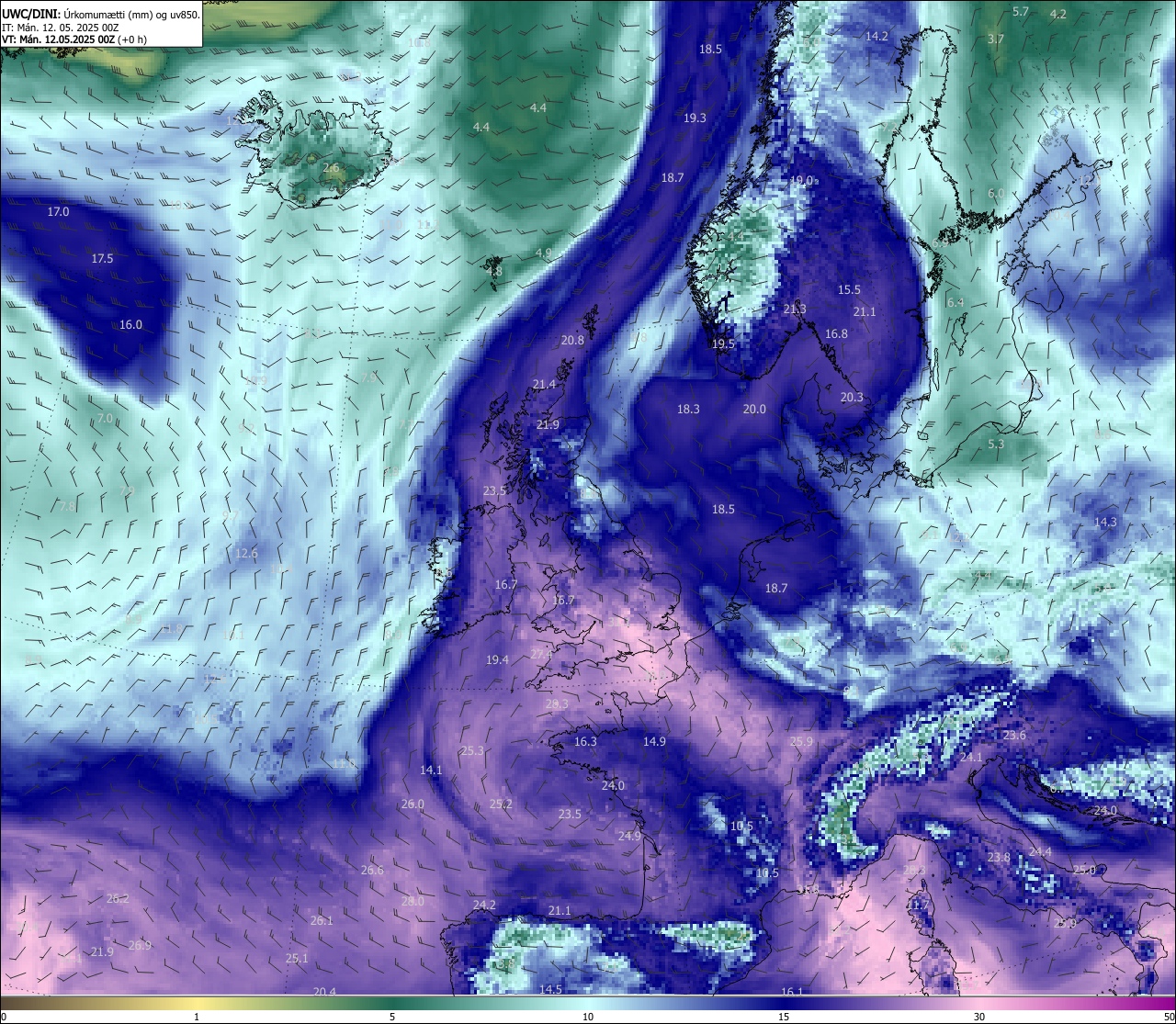This screenshot has height=1024, width=1176.
Task: Click the 19.5 value label
Action: (723, 344)
